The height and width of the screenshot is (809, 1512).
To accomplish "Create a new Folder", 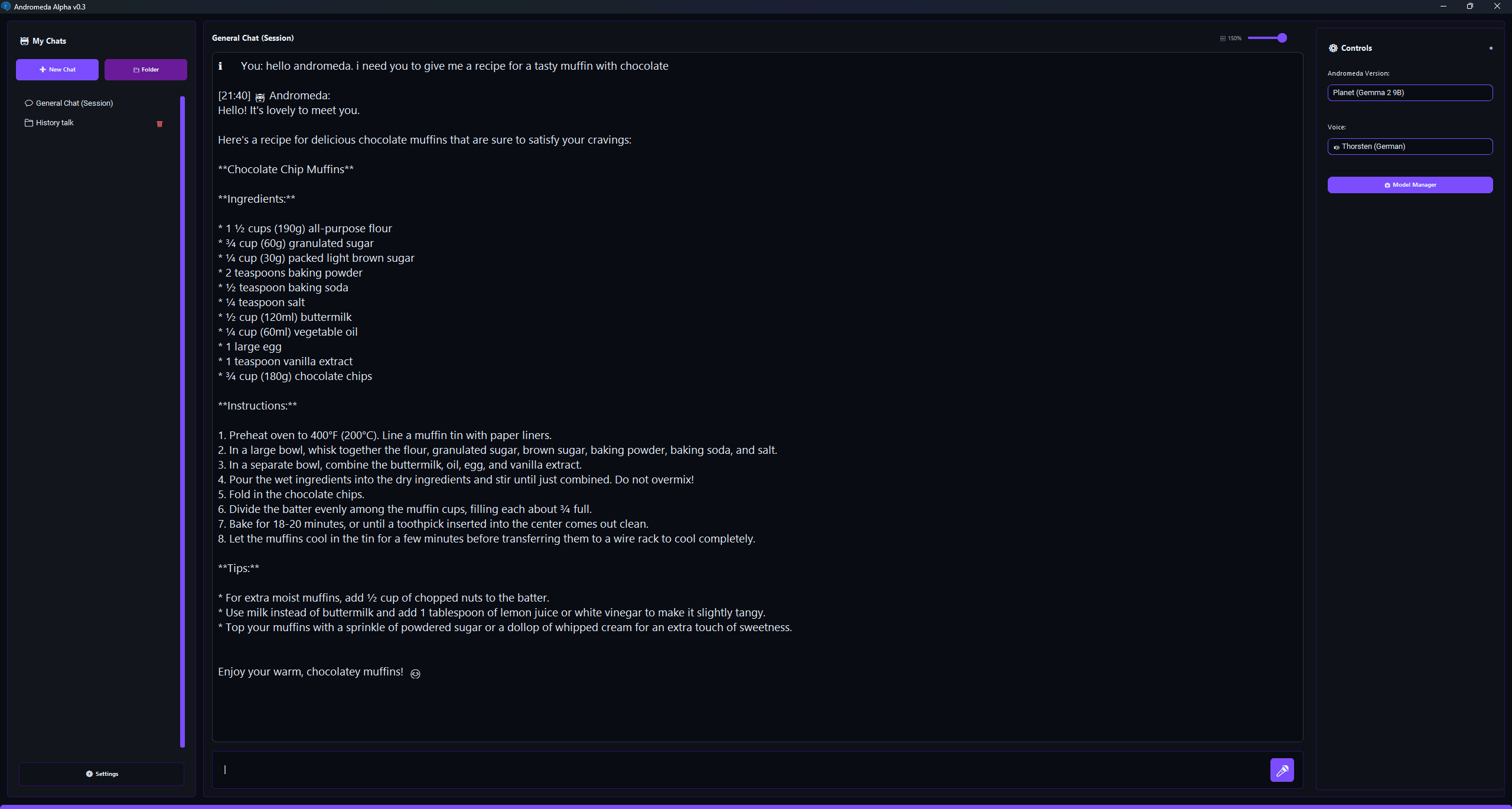I will [x=146, y=70].
